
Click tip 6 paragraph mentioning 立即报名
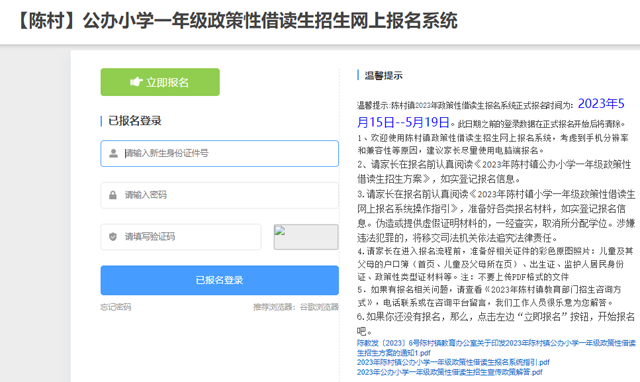tap(496, 324)
